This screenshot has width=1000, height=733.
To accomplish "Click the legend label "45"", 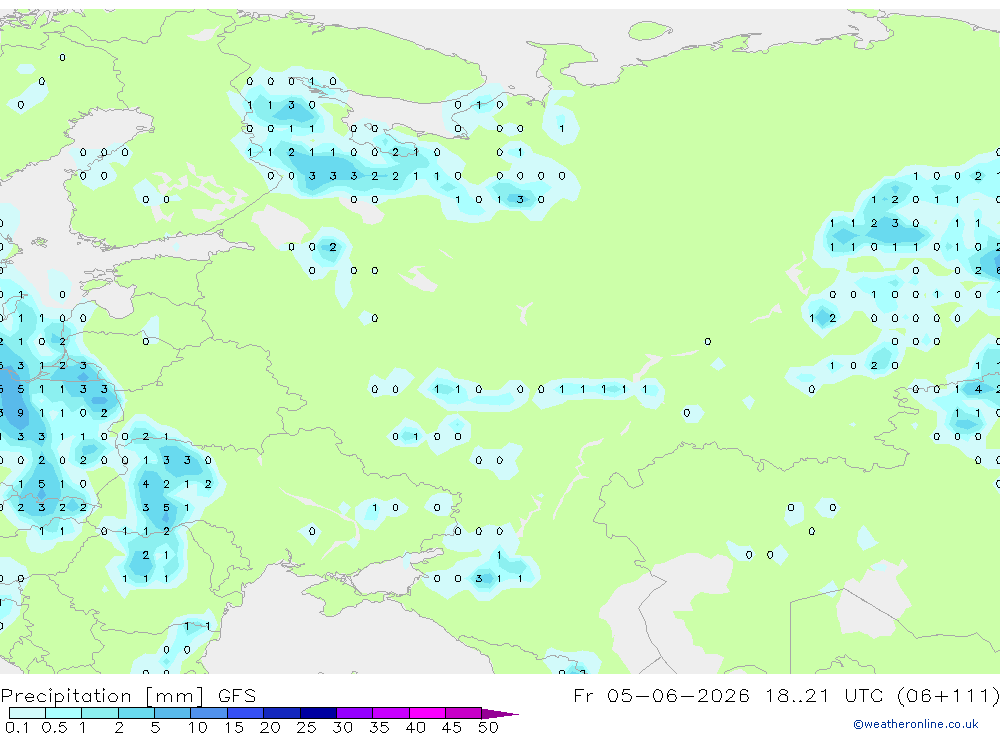I will [x=452, y=727].
